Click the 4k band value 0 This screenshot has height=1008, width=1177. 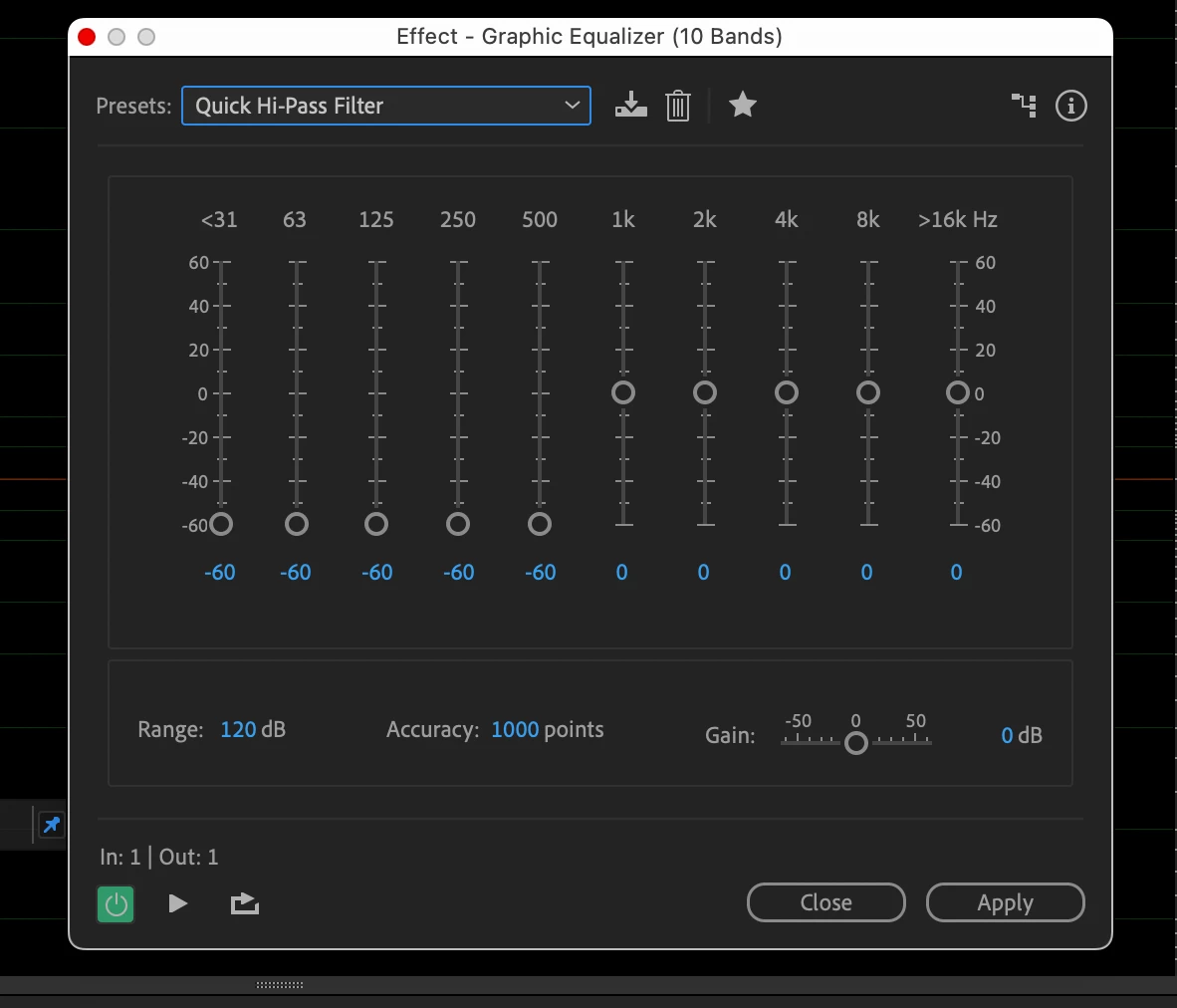coord(786,573)
